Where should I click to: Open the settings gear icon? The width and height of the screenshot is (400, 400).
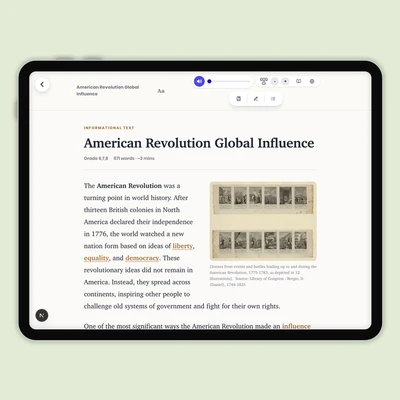(x=312, y=81)
